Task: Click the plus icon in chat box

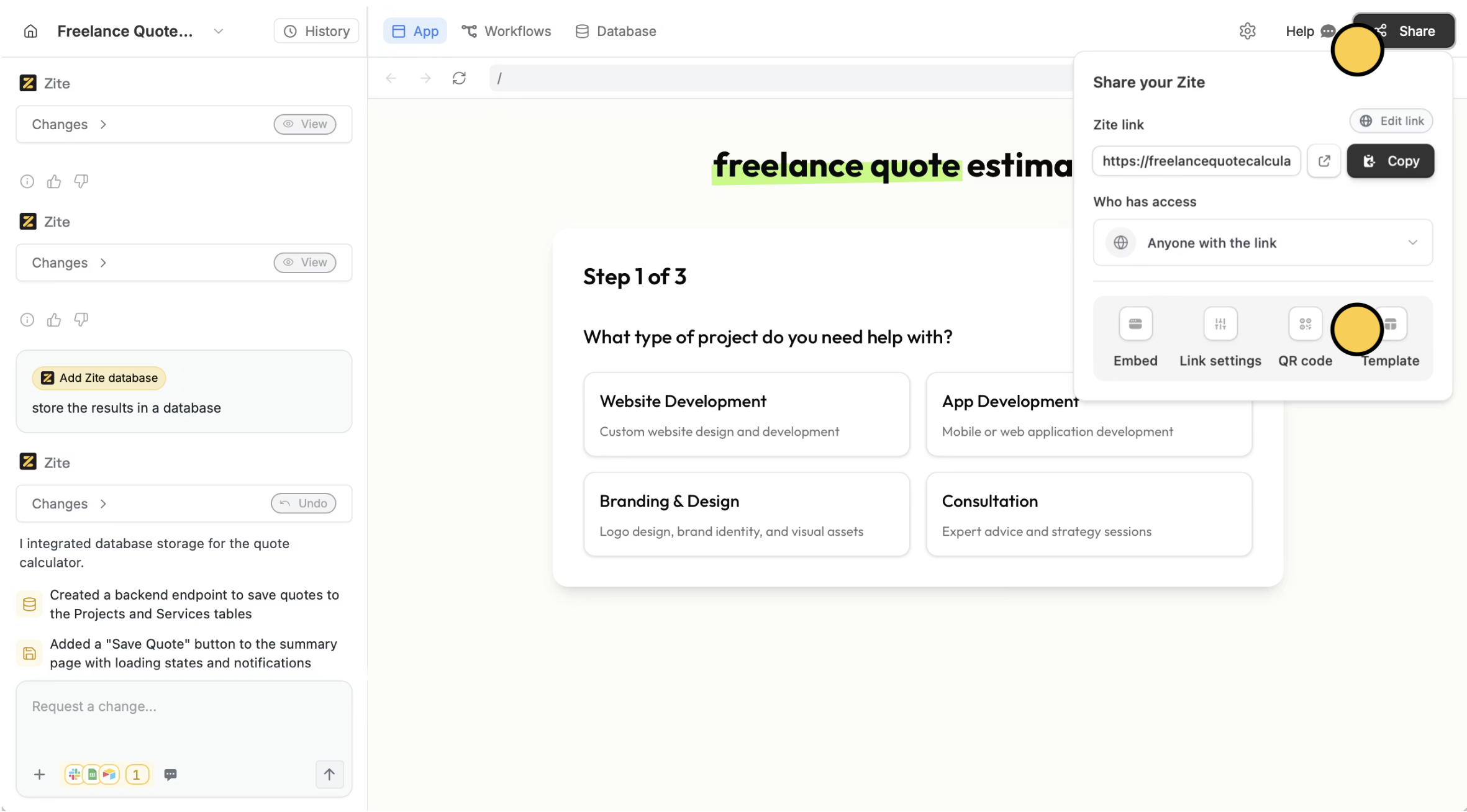Action: pos(39,774)
